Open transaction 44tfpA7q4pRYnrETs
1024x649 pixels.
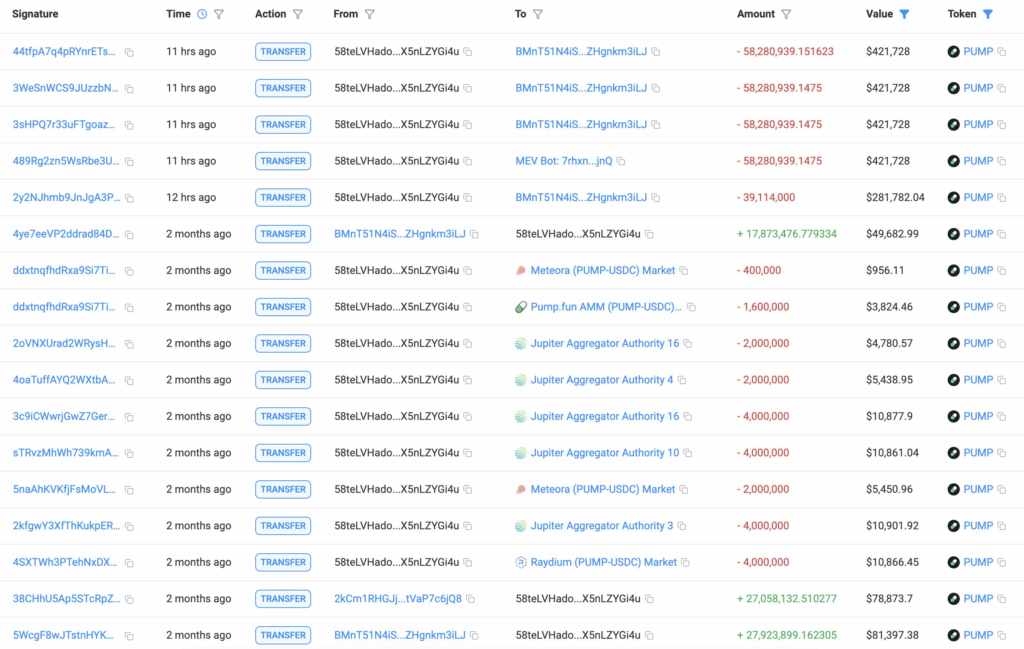pyautogui.click(x=64, y=52)
